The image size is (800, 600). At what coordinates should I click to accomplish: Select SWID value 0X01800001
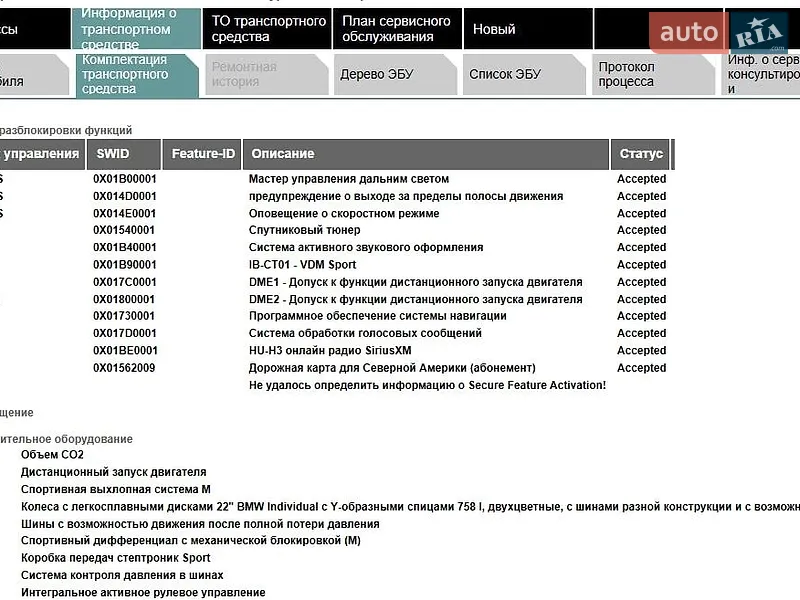123,299
